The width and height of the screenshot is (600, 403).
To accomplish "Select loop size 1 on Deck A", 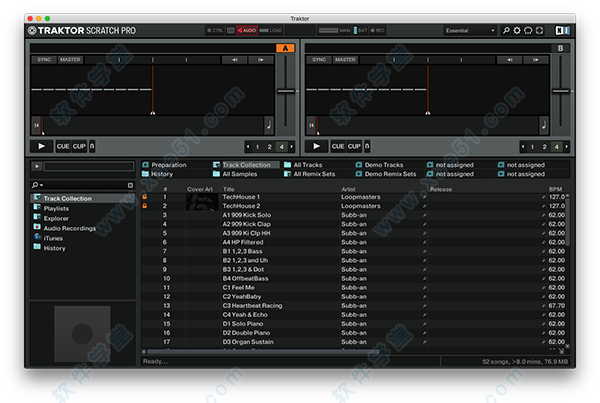I will click(257, 147).
